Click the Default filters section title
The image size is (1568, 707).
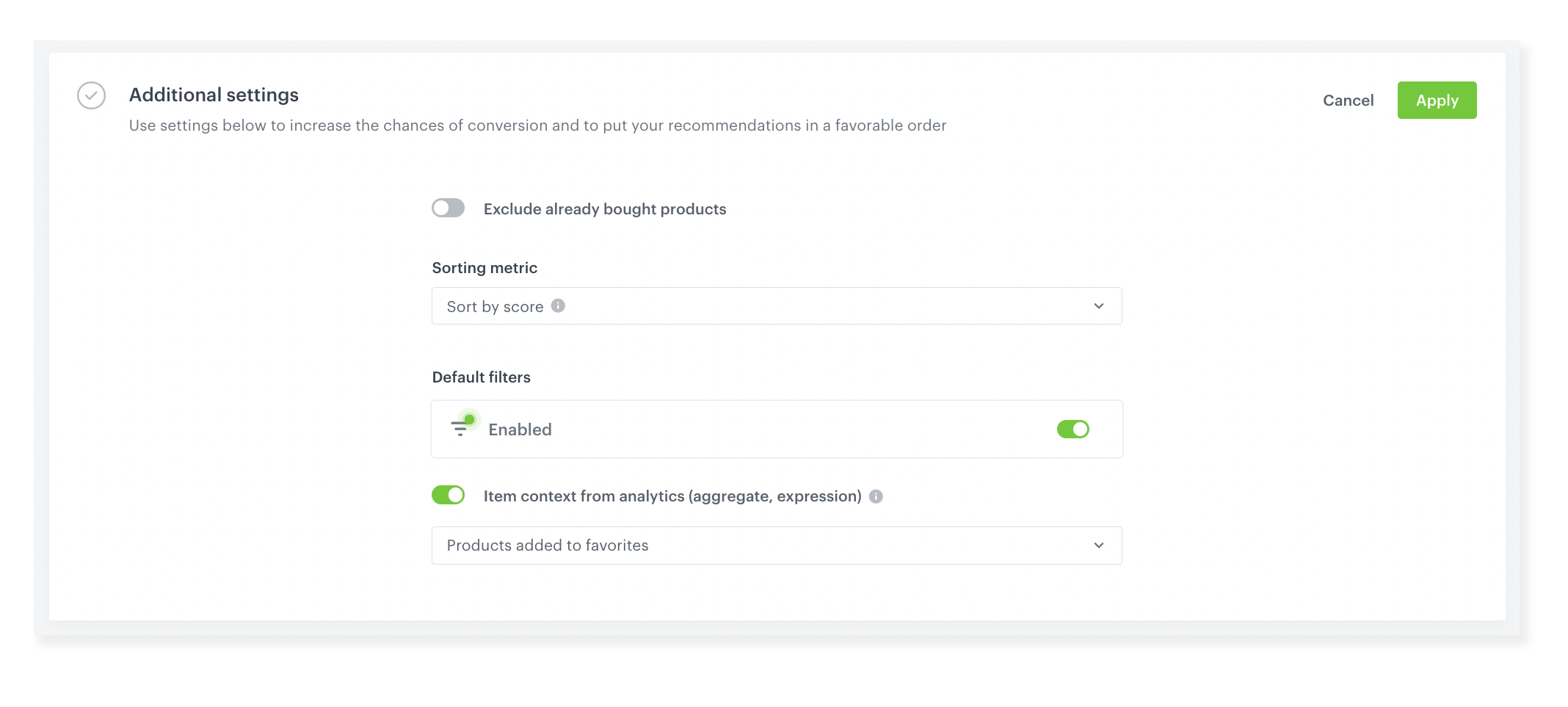tap(481, 377)
